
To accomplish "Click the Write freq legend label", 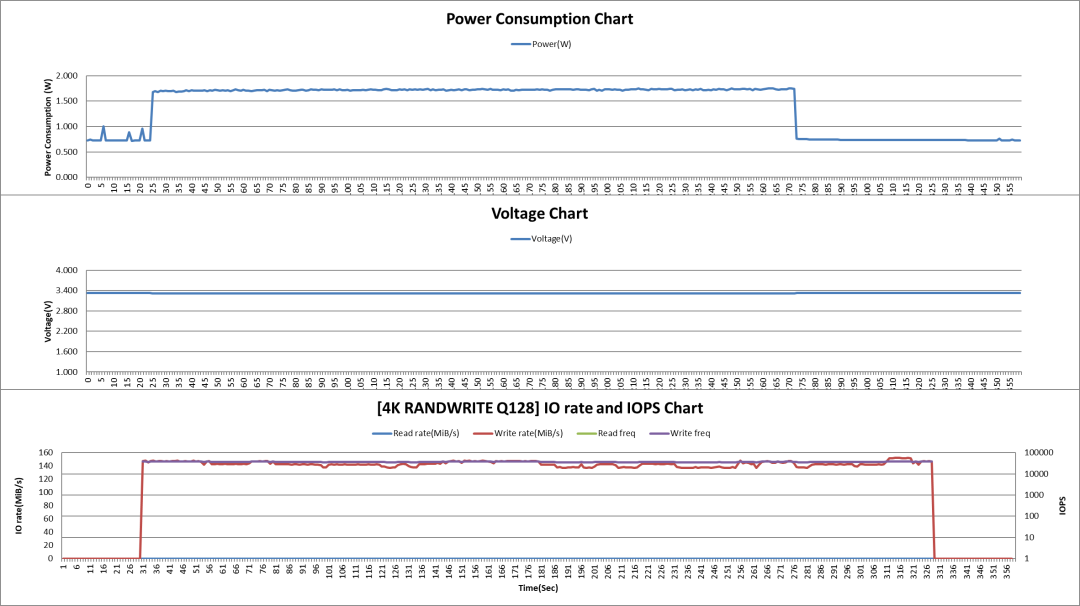I will point(690,433).
